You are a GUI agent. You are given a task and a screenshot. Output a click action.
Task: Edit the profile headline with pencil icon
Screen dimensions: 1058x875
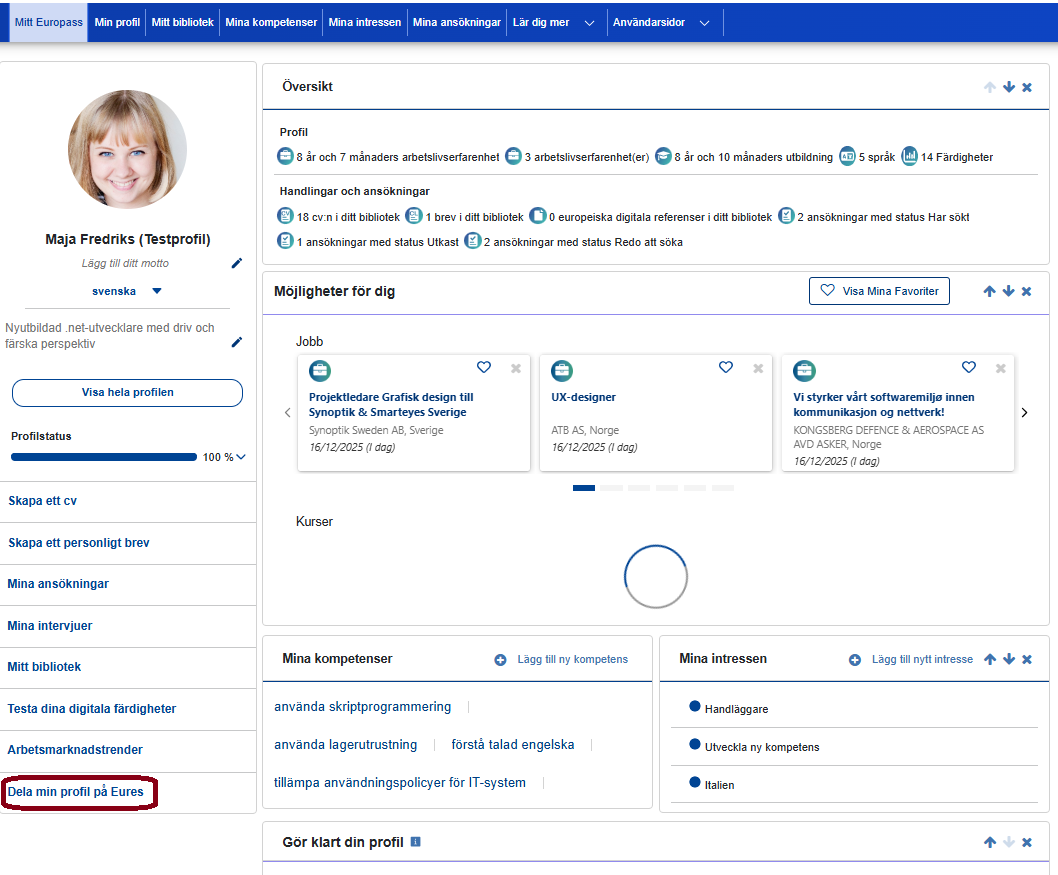tap(237, 342)
